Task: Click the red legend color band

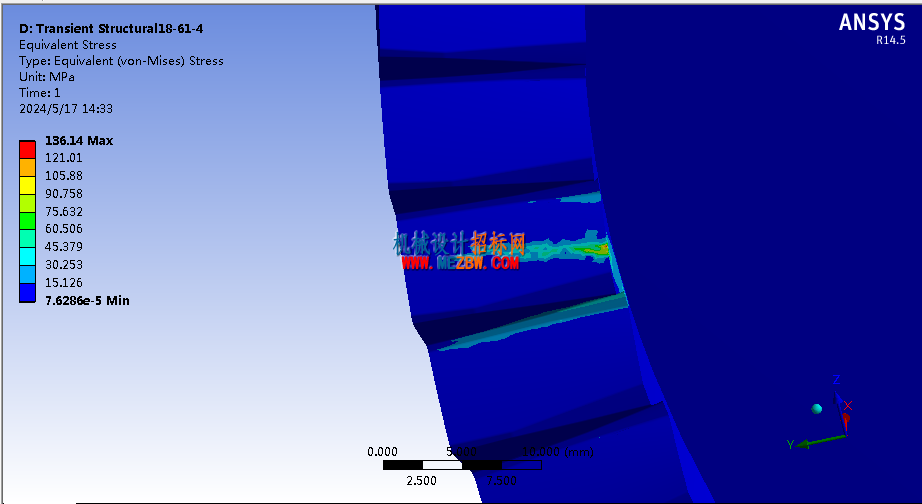Action: [x=27, y=149]
